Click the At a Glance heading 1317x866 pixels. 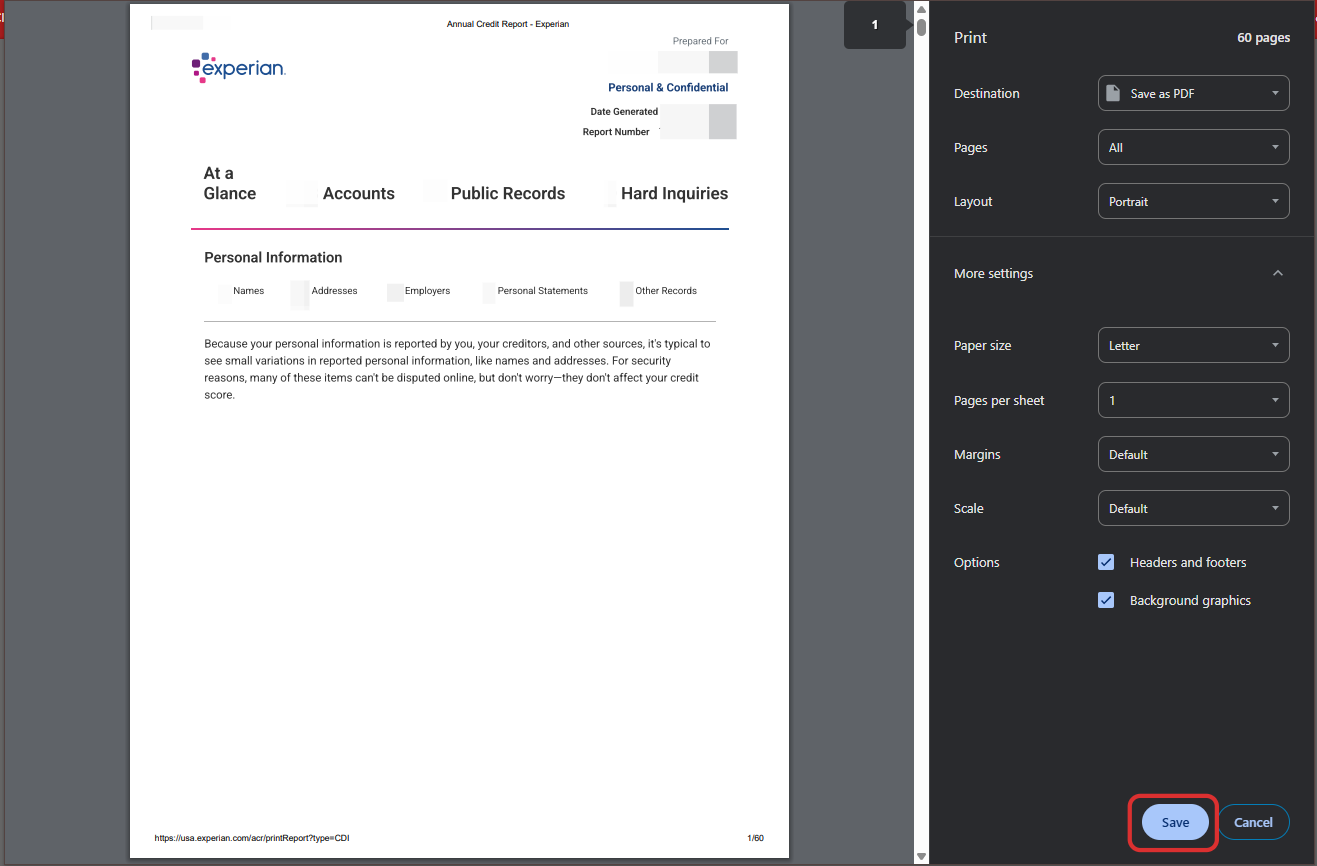coord(230,184)
